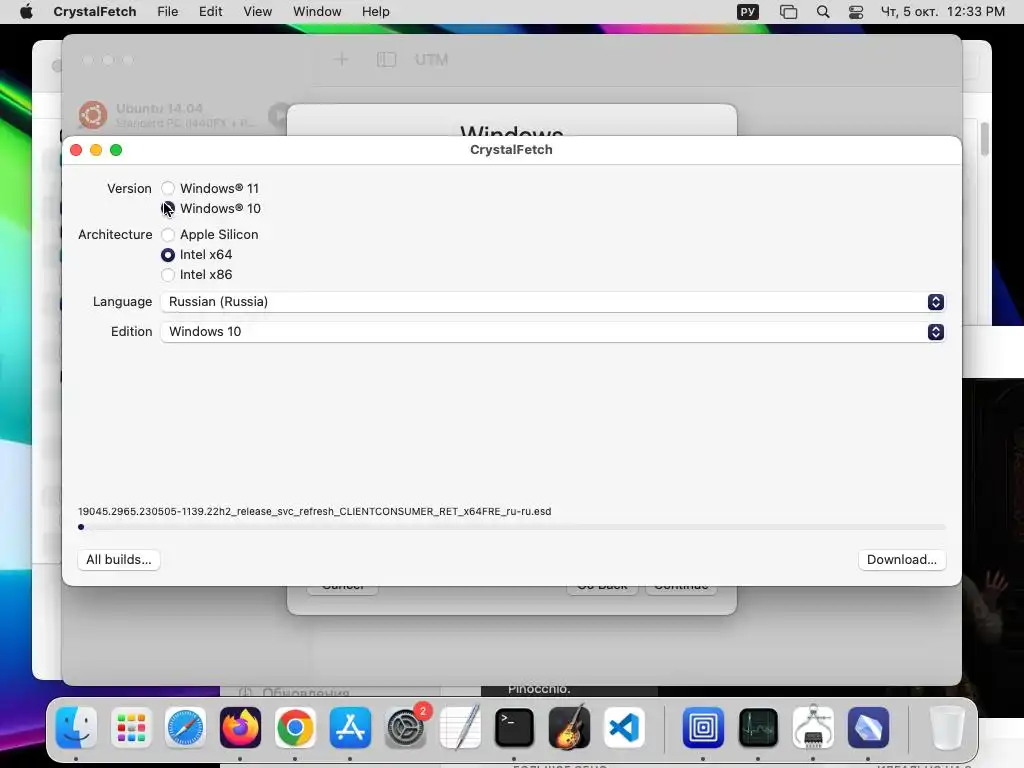Image resolution: width=1024 pixels, height=768 pixels.
Task: Click the build filename ending in ru-ru.esd
Action: point(314,511)
